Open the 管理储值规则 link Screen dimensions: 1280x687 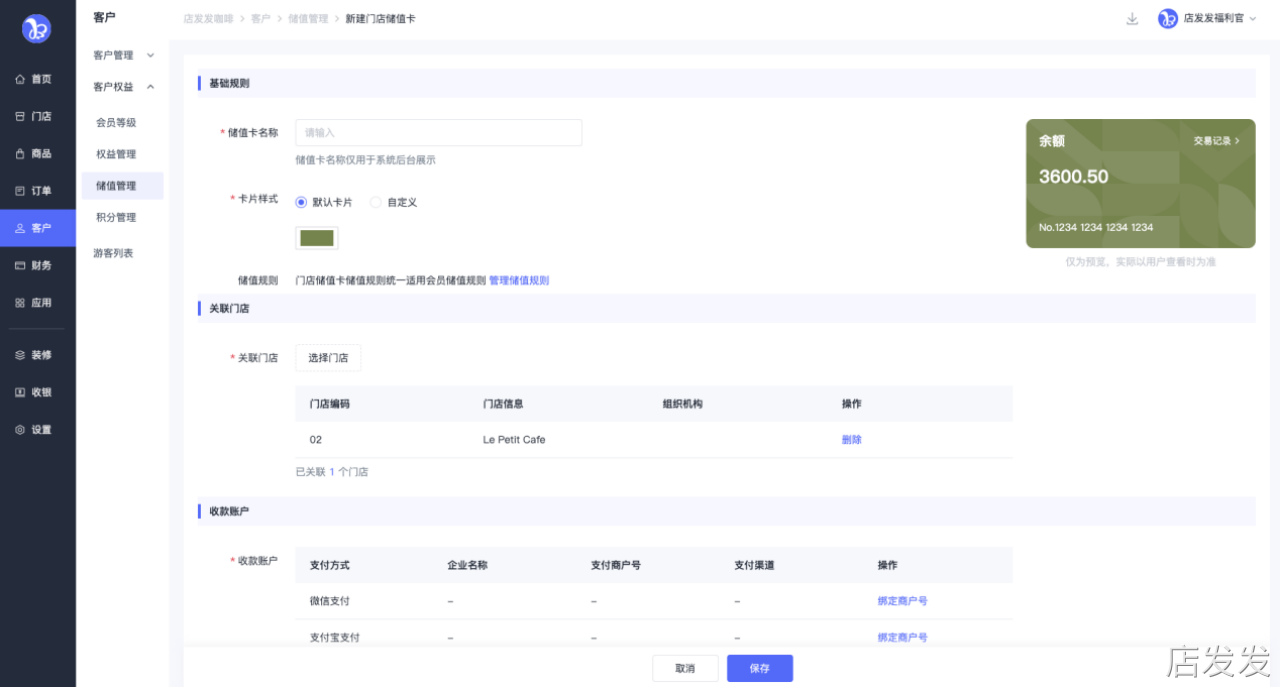pos(519,281)
